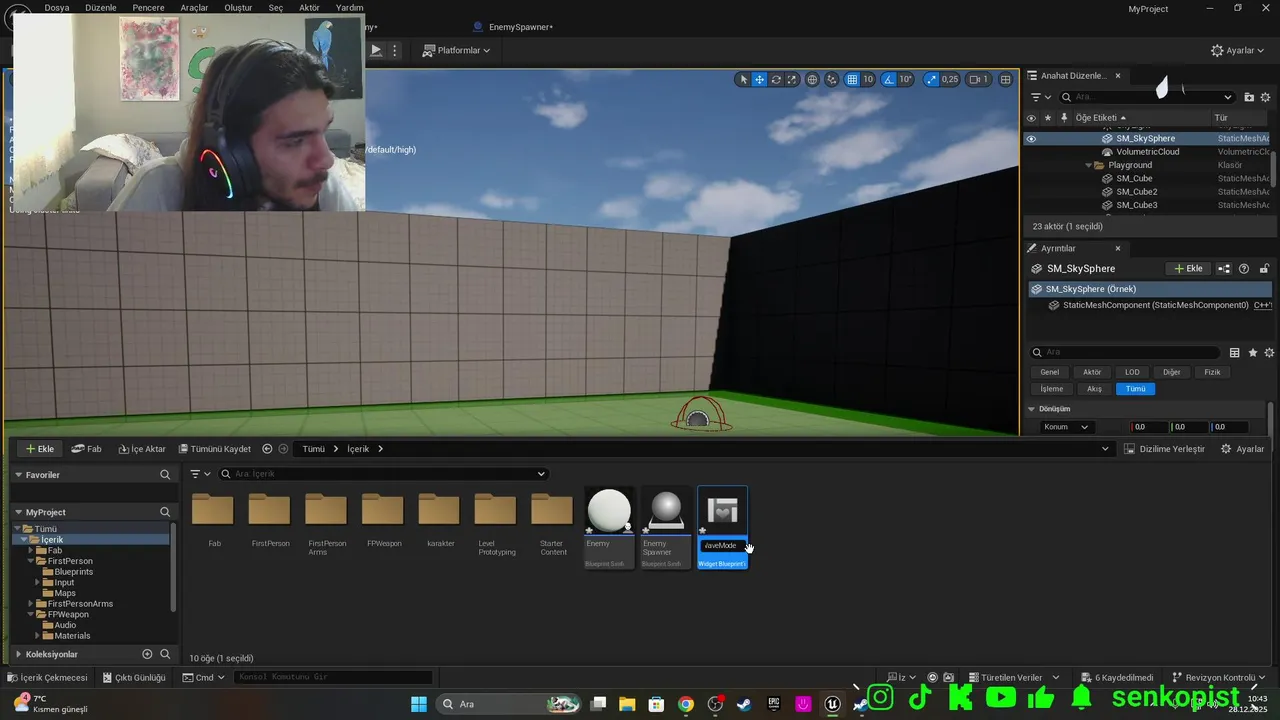Open the details panel settings gear

click(x=1270, y=353)
